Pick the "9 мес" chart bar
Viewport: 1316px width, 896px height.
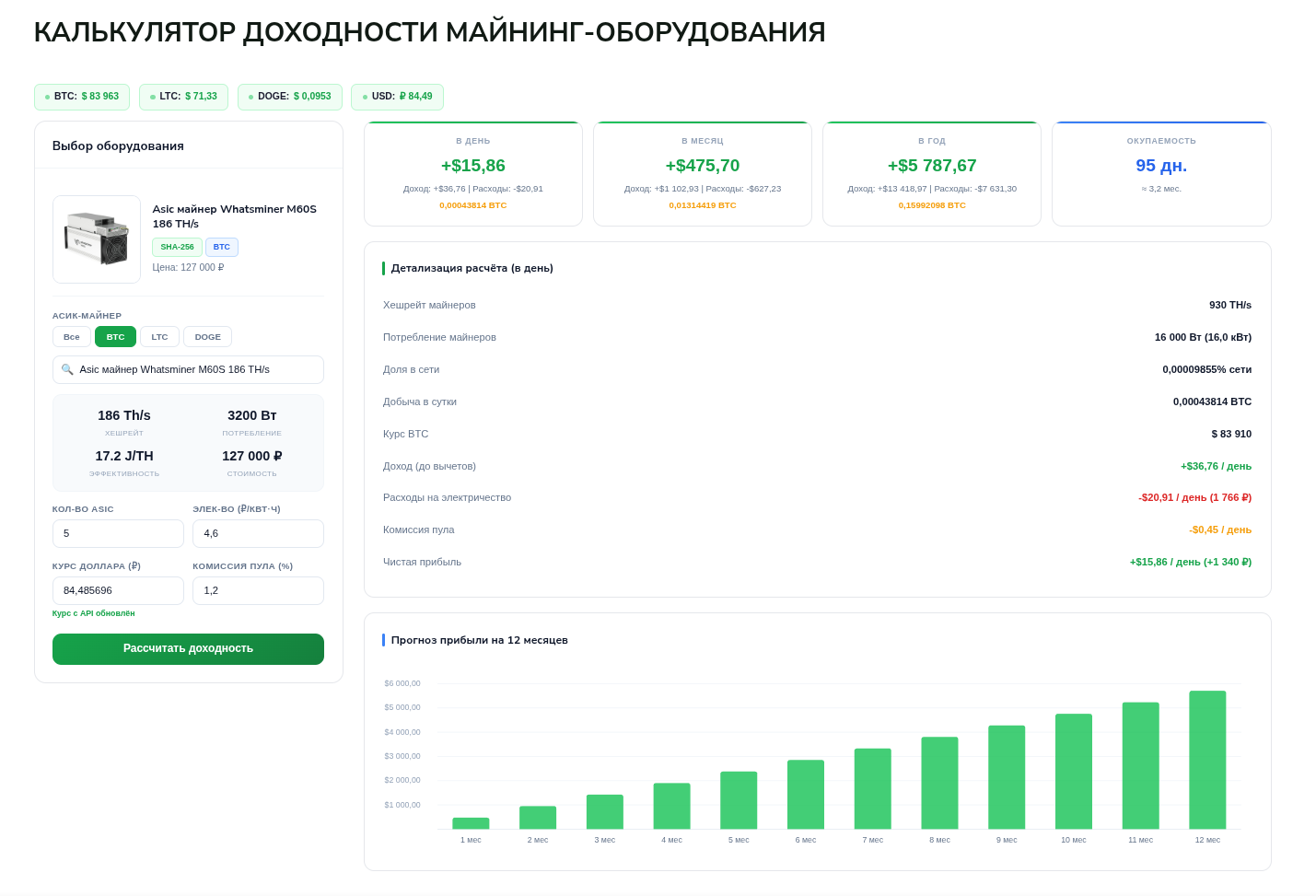[x=1007, y=777]
